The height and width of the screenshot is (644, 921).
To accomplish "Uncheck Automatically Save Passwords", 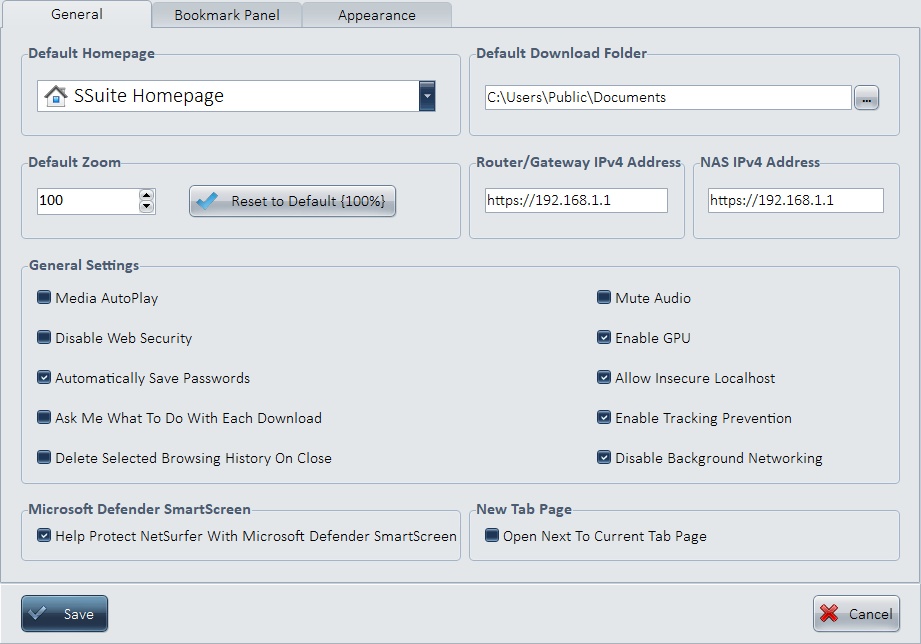I will (44, 378).
